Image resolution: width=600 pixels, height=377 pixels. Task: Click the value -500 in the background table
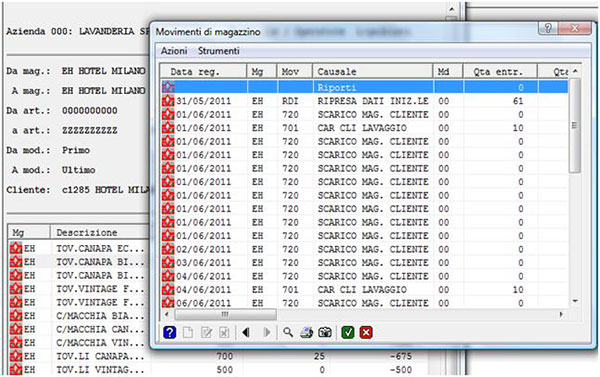(401, 370)
